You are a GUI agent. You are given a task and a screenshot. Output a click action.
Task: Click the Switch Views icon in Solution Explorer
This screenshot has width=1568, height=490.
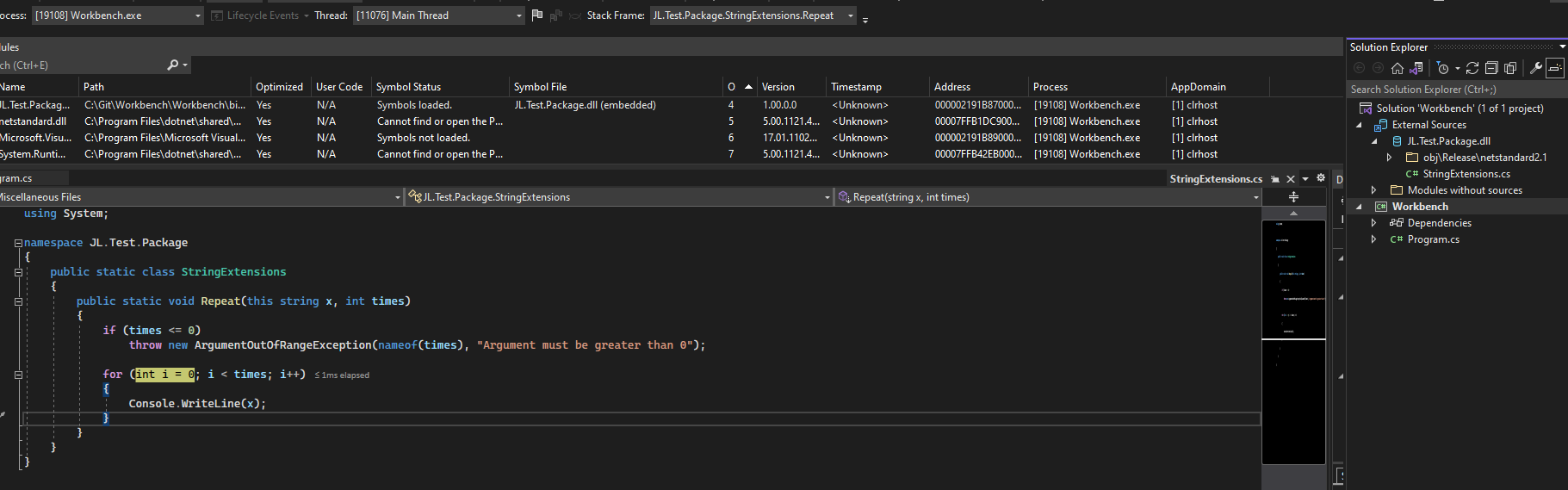pos(1416,68)
